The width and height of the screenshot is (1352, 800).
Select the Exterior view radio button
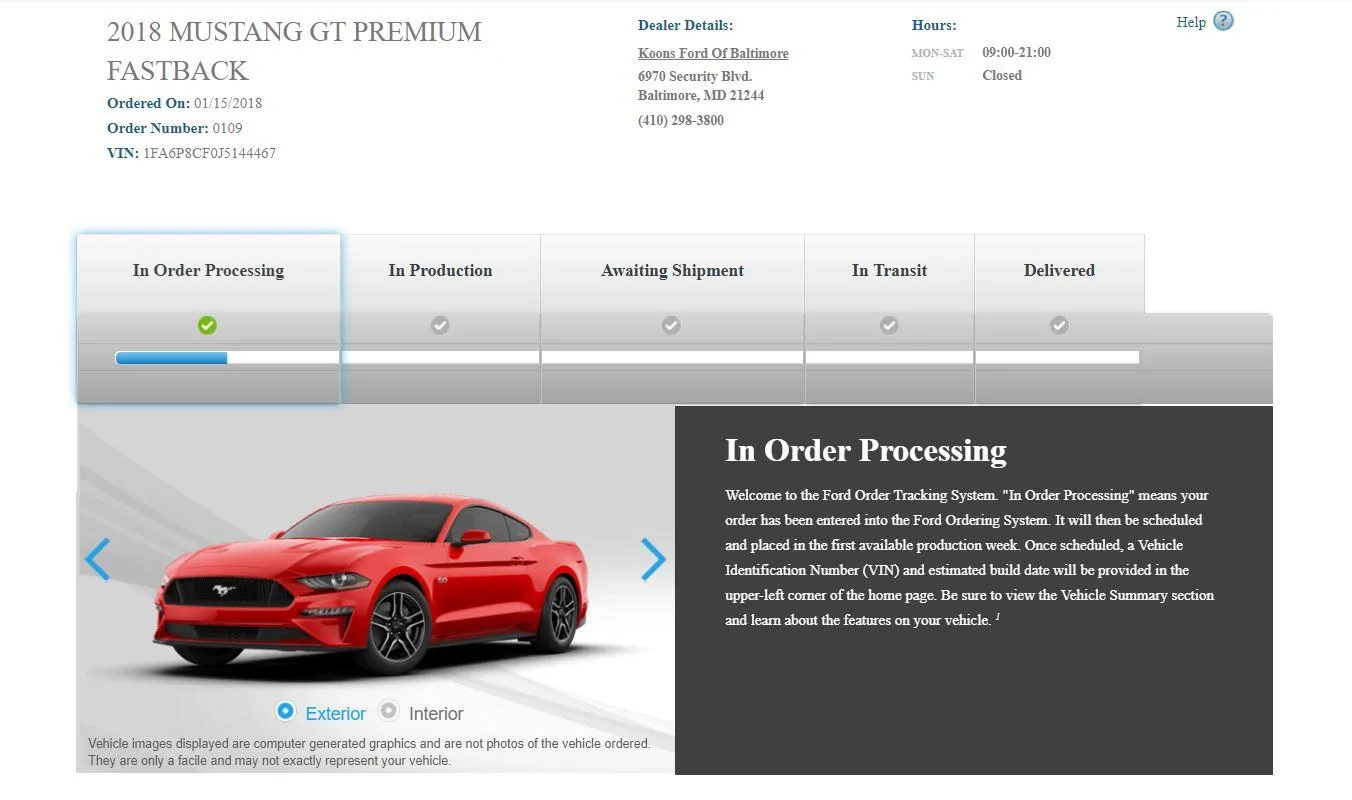point(286,711)
